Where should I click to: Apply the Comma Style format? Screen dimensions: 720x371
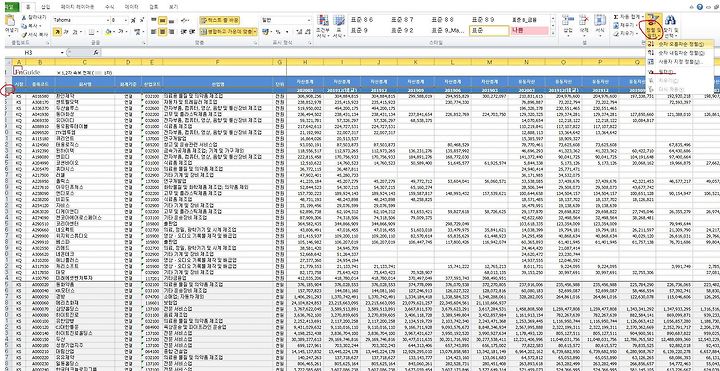[287, 32]
